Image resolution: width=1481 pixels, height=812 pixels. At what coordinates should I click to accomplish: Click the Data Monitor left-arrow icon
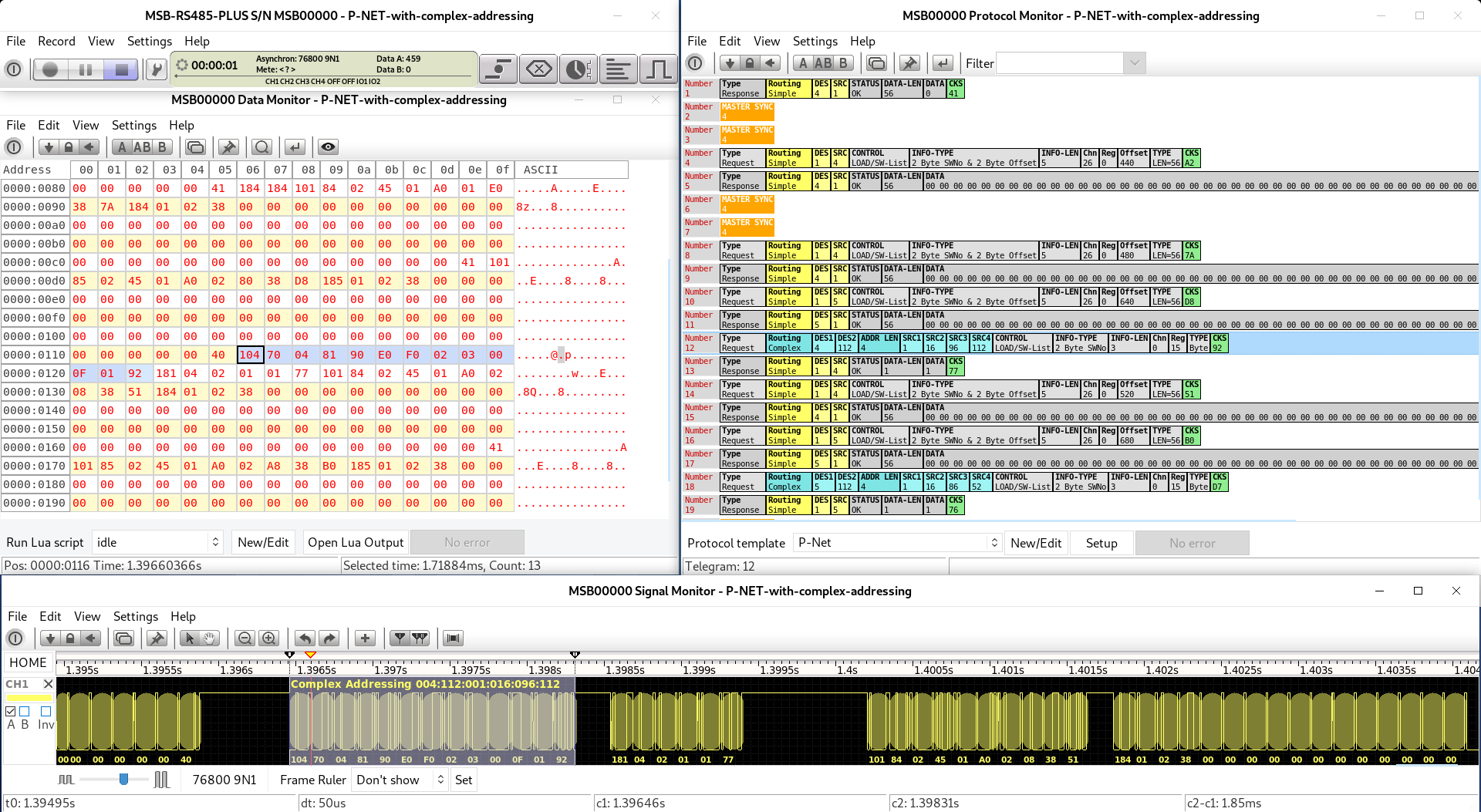tap(89, 147)
